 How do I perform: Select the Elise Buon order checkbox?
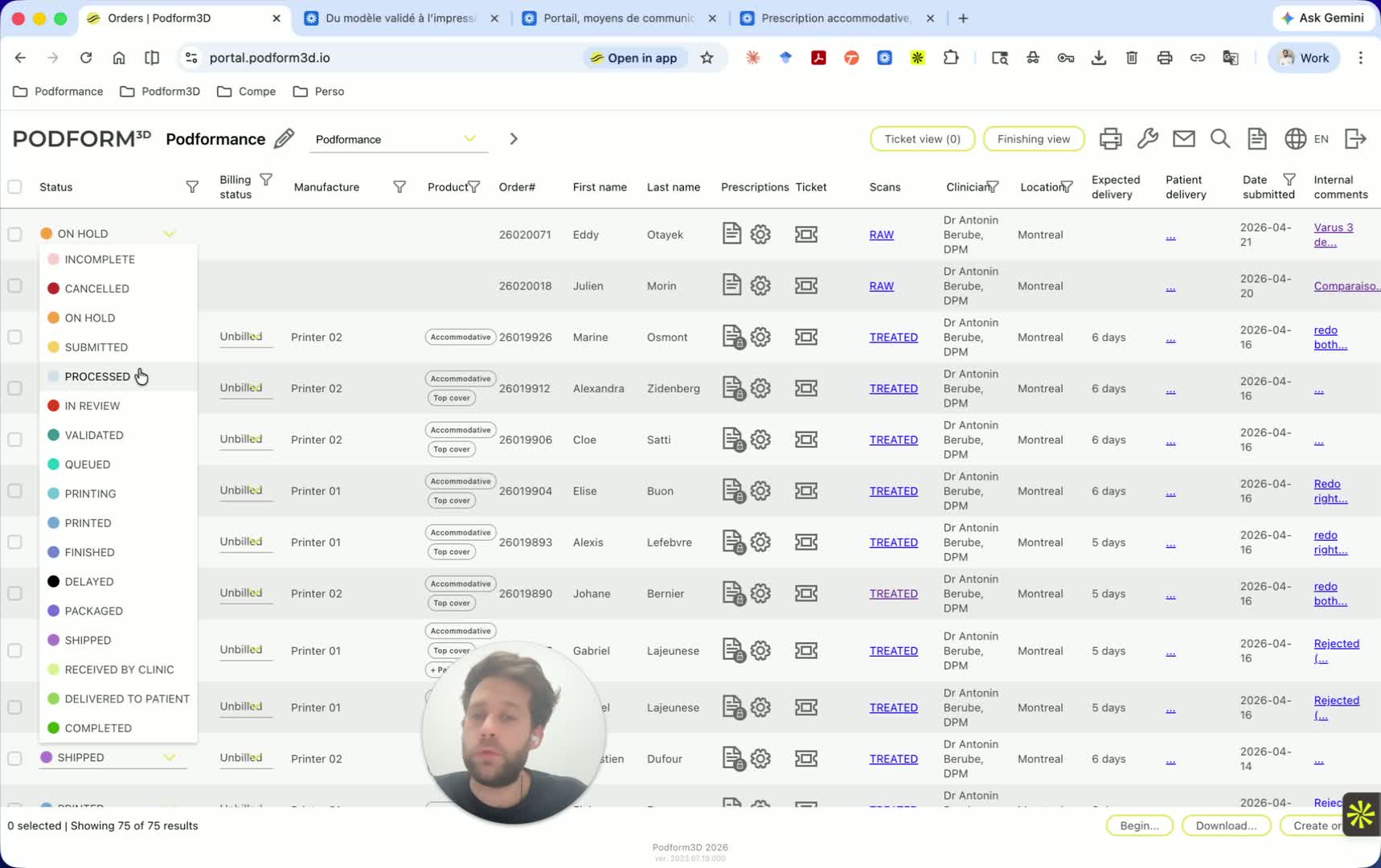[x=14, y=491]
